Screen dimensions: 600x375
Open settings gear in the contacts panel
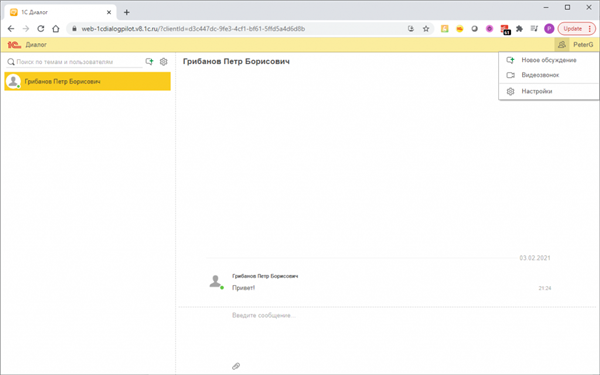pos(164,62)
